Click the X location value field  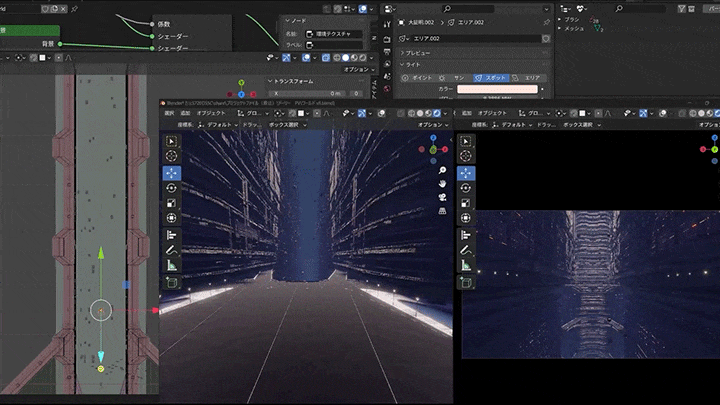click(x=309, y=93)
